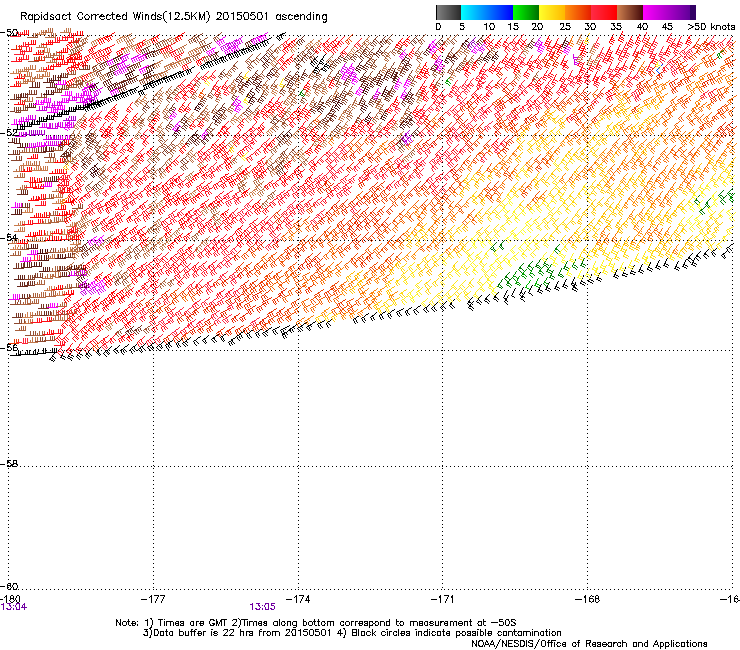Click the purple "13:04" time label

pos(14,607)
